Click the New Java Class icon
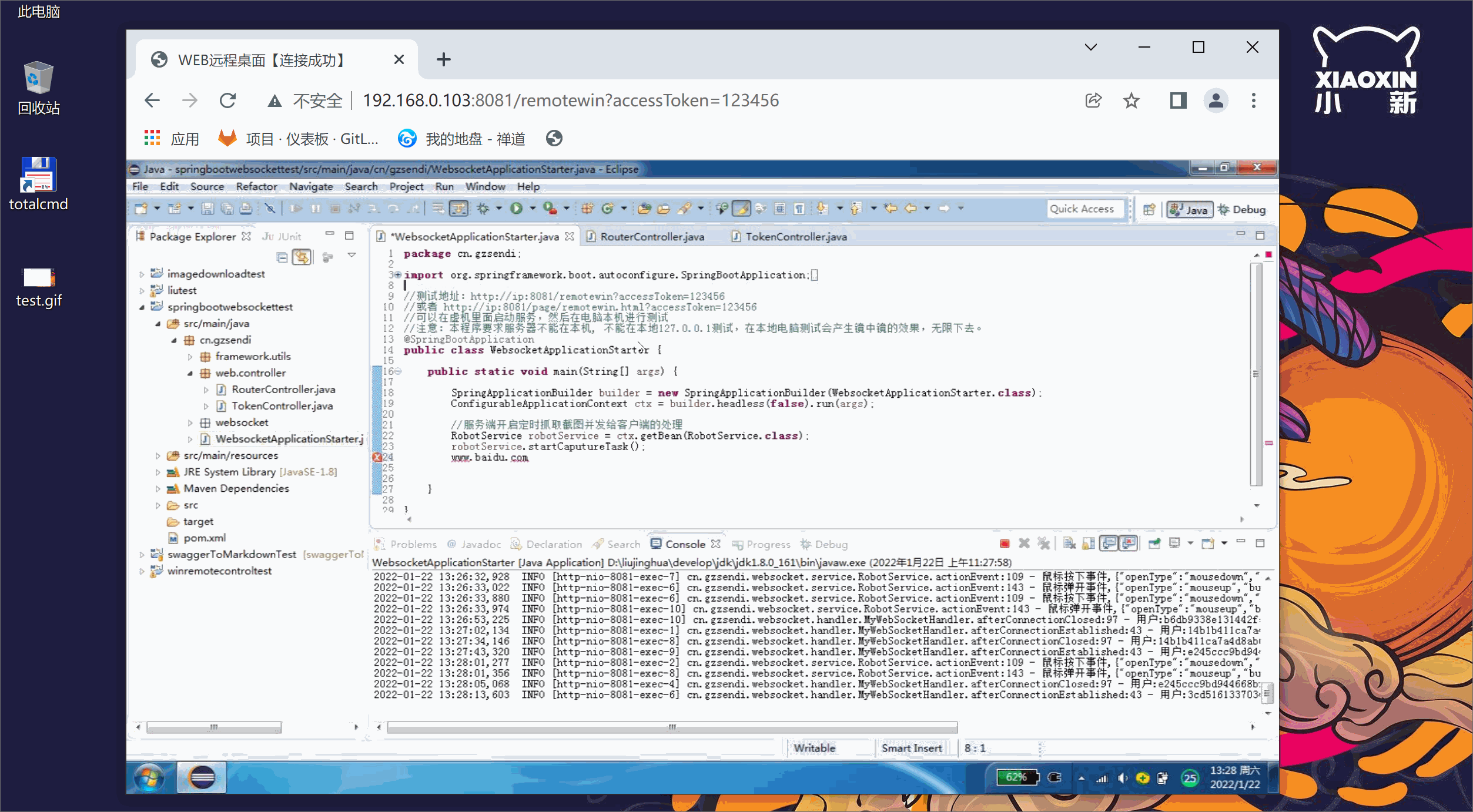The height and width of the screenshot is (812, 1473). [x=607, y=209]
